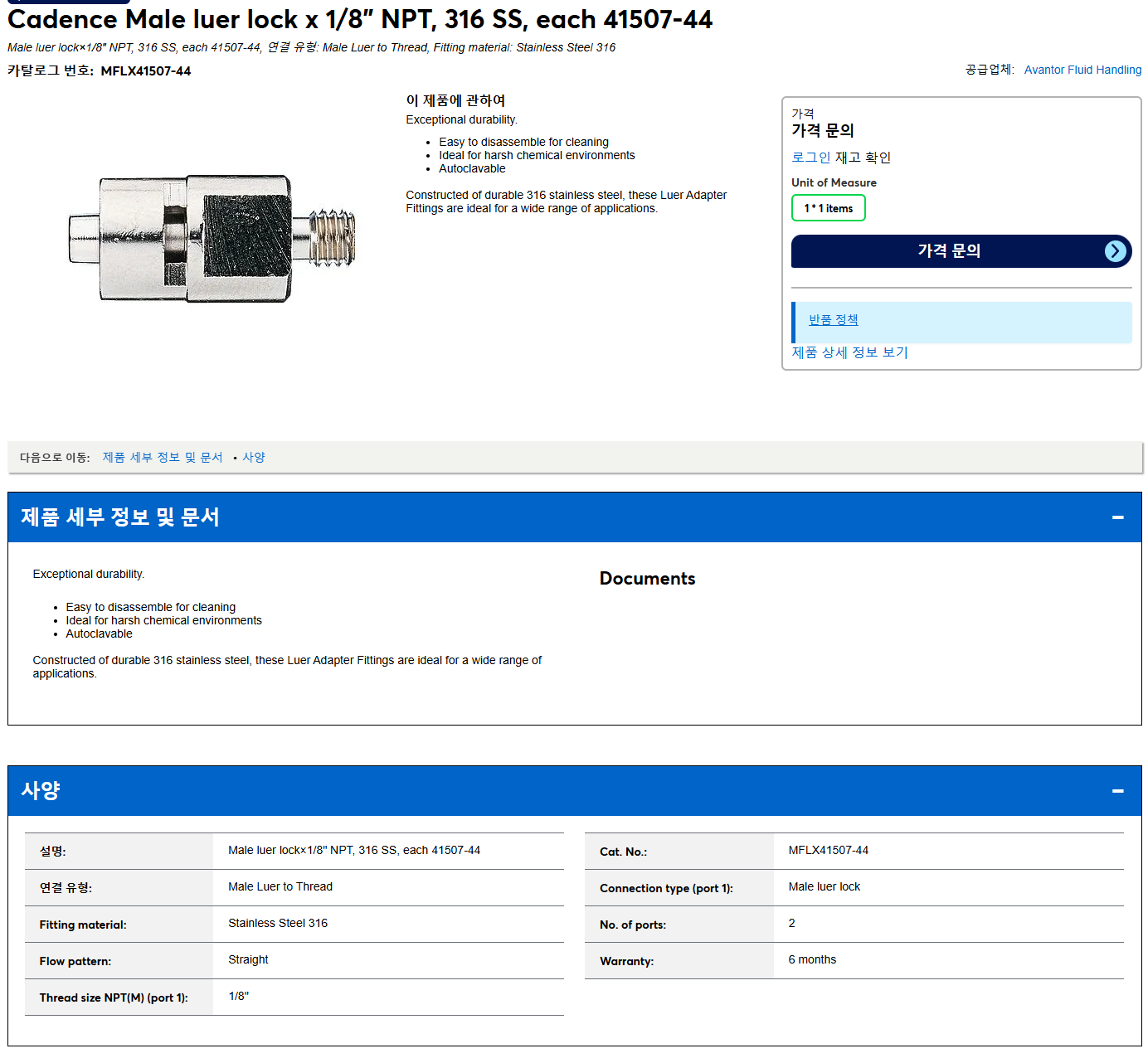Click the 'Male Luer to Thread' spec value
1148x1063 pixels.
[x=280, y=886]
